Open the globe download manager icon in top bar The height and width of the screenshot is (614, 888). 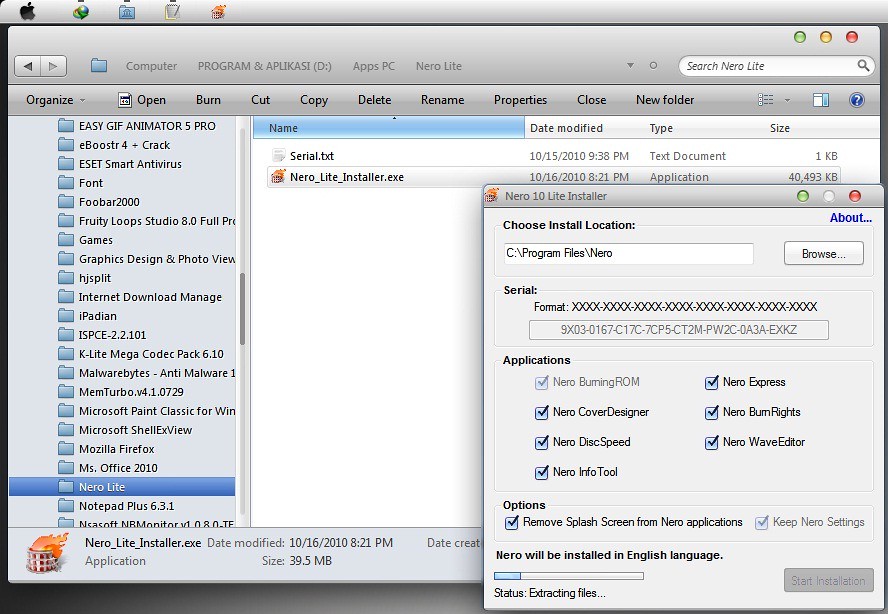(81, 11)
